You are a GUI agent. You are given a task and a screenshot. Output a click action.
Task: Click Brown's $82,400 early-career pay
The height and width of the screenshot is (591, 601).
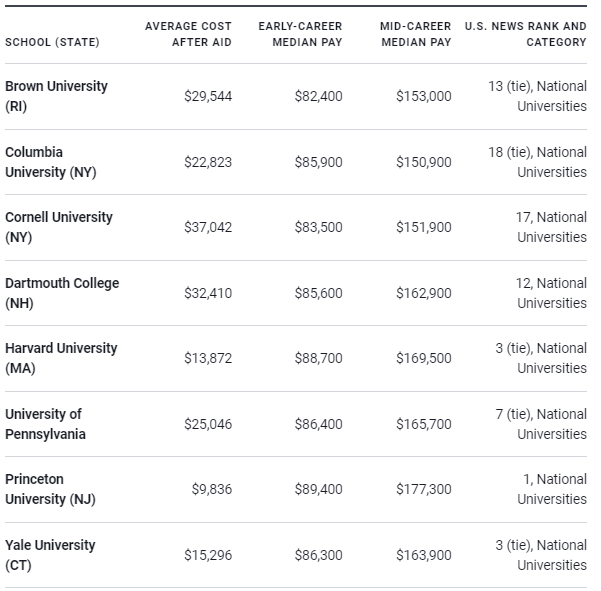click(x=318, y=96)
